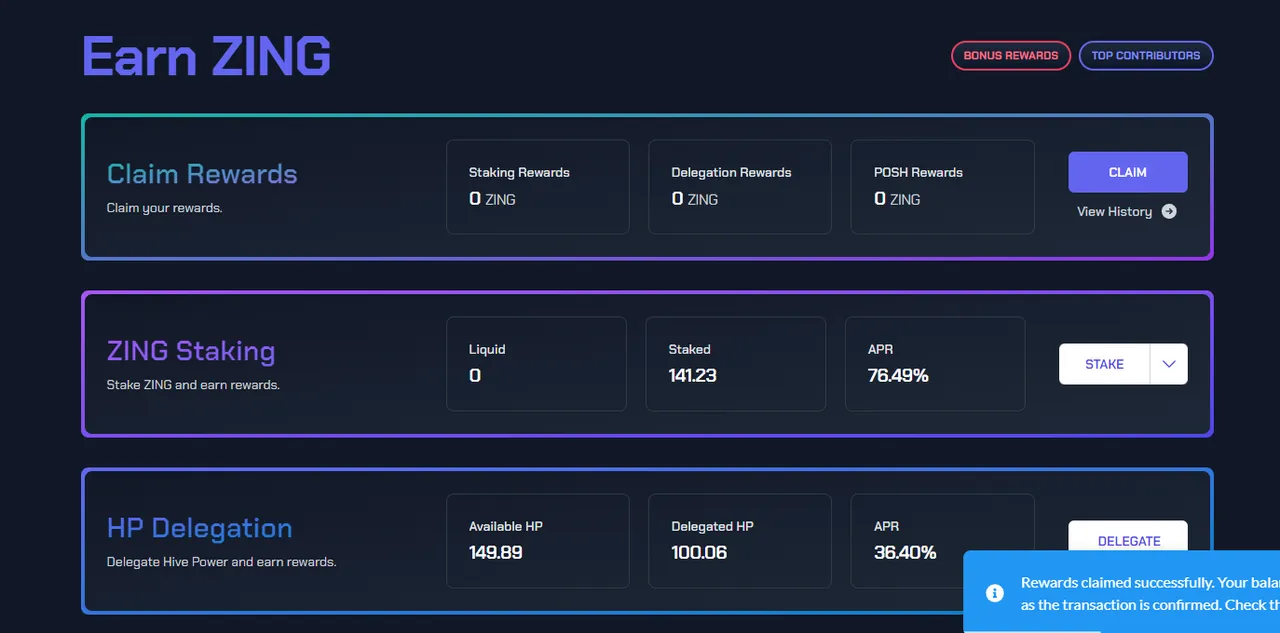The image size is (1280, 633).
Task: Click 'Claim your rewards.' subtitle
Action: coord(164,209)
